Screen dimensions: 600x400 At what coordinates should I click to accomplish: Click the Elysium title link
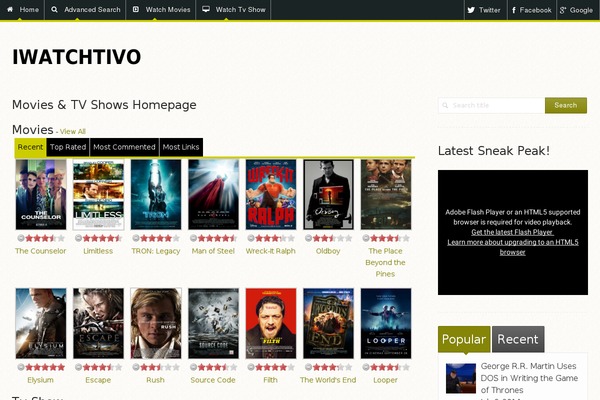click(x=40, y=380)
